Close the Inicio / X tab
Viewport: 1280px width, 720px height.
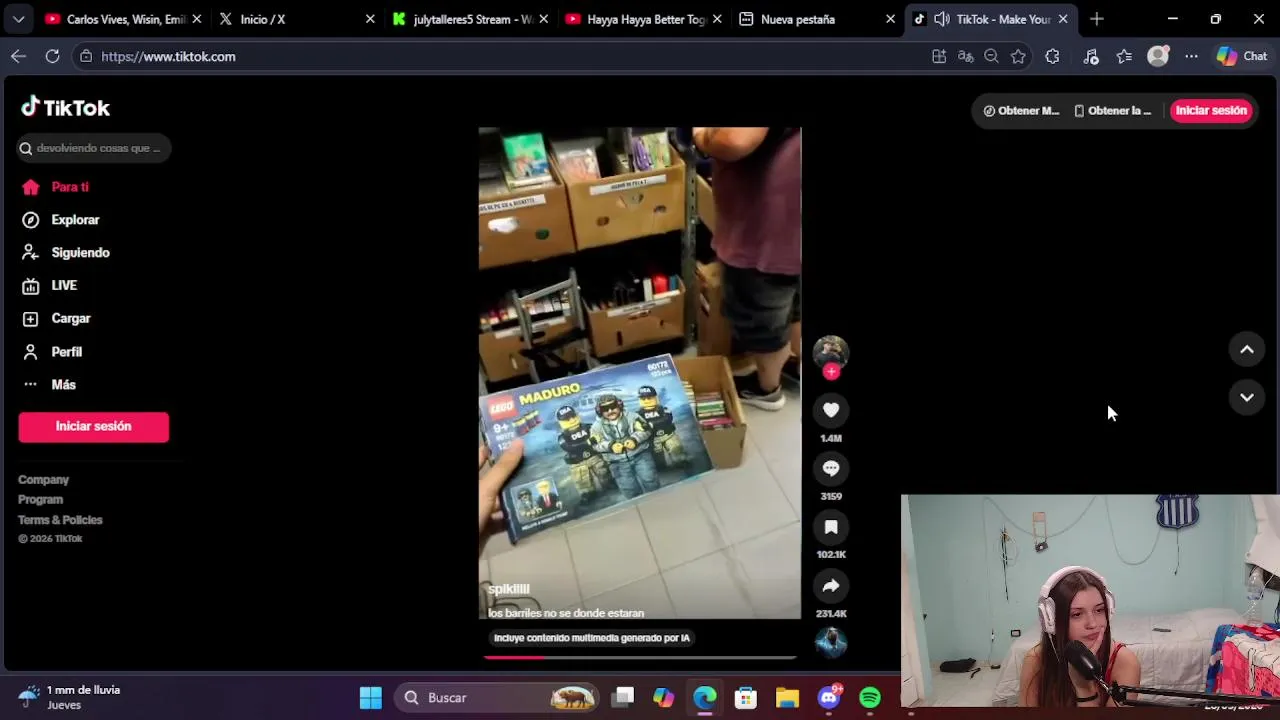click(370, 19)
